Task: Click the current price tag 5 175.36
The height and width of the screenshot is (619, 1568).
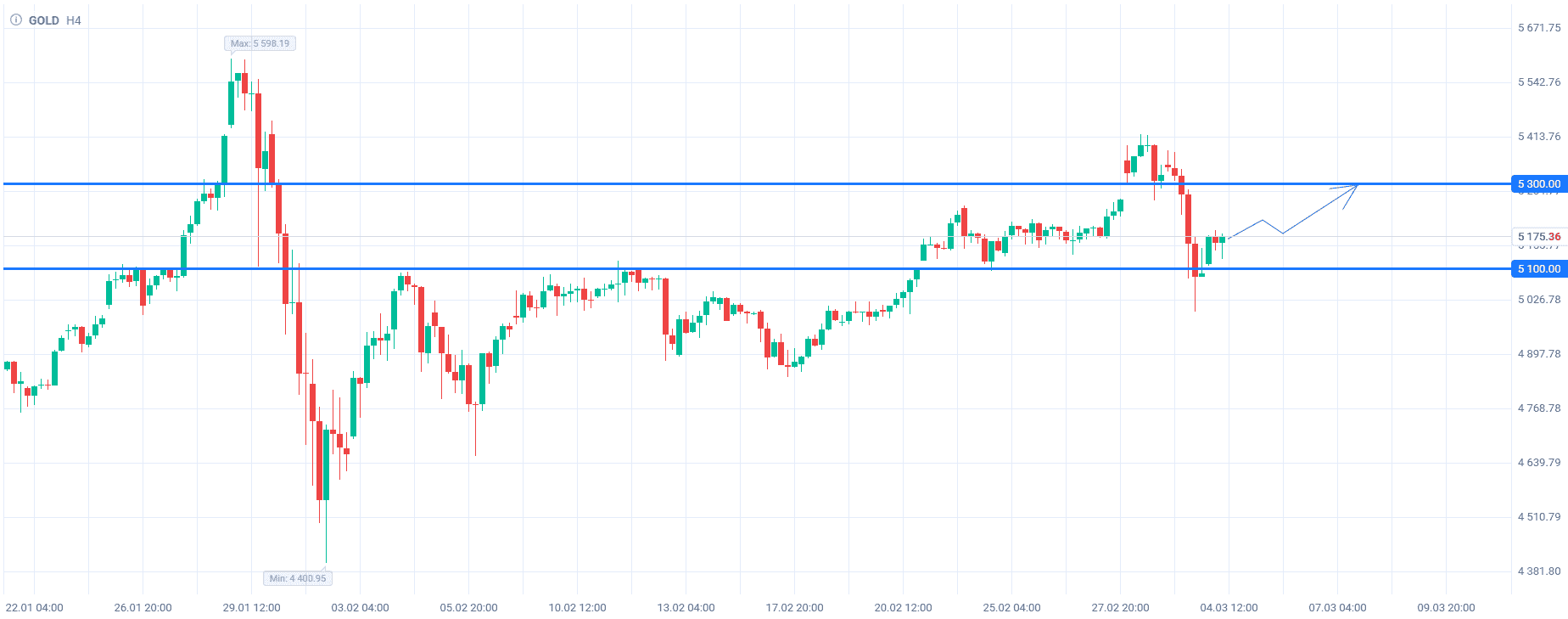Action: (x=1539, y=237)
